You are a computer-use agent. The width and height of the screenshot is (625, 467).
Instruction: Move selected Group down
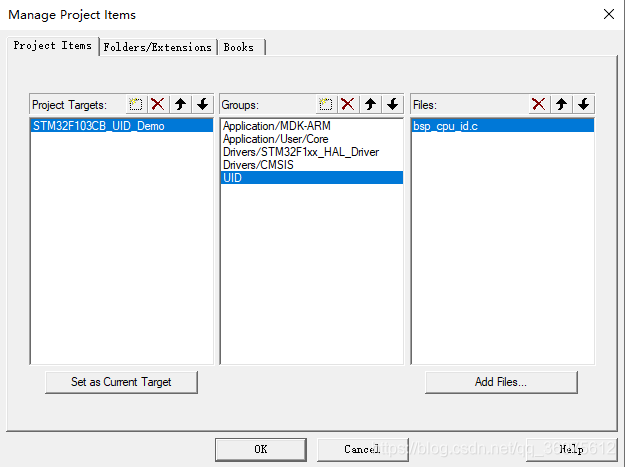(393, 105)
